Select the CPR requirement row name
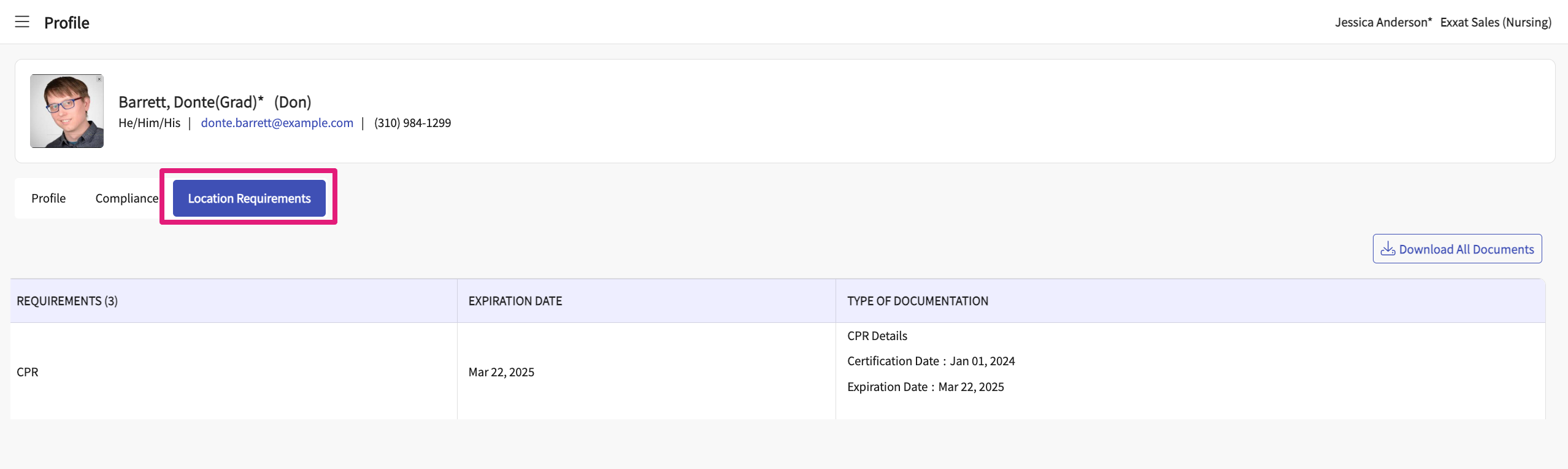This screenshot has height=469, width=1568. point(28,372)
